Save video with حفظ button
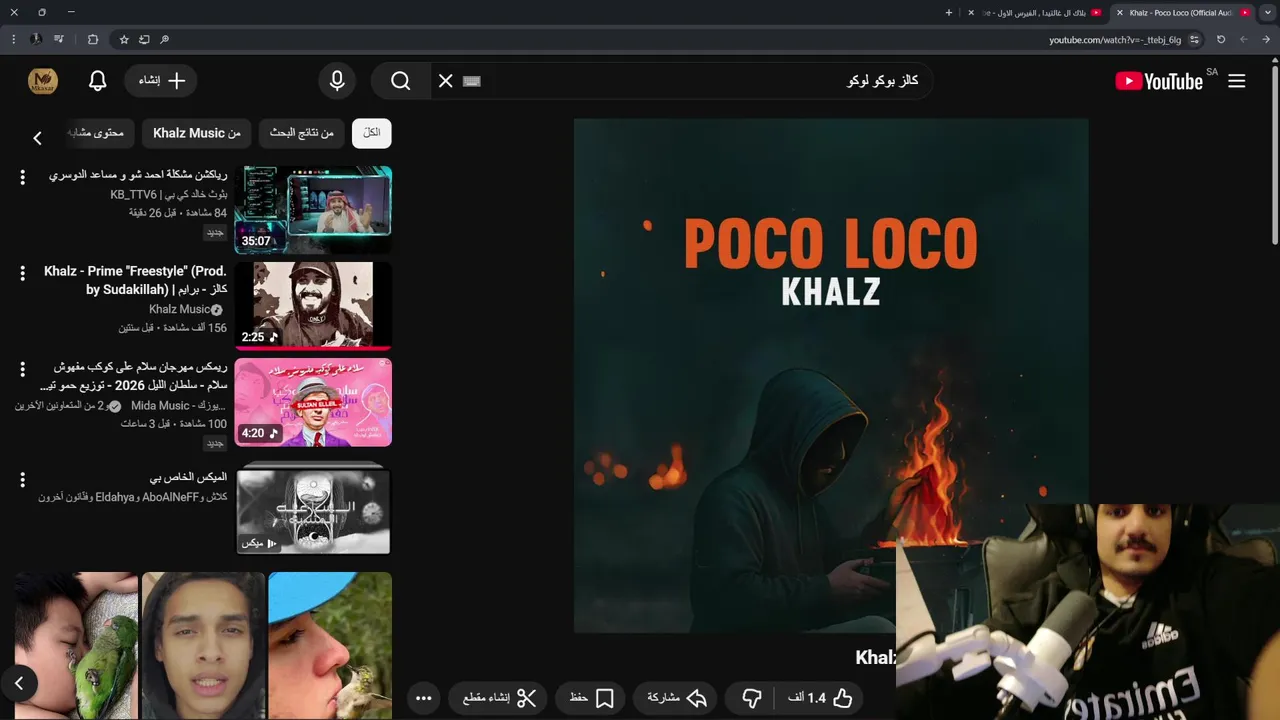 pyautogui.click(x=591, y=698)
